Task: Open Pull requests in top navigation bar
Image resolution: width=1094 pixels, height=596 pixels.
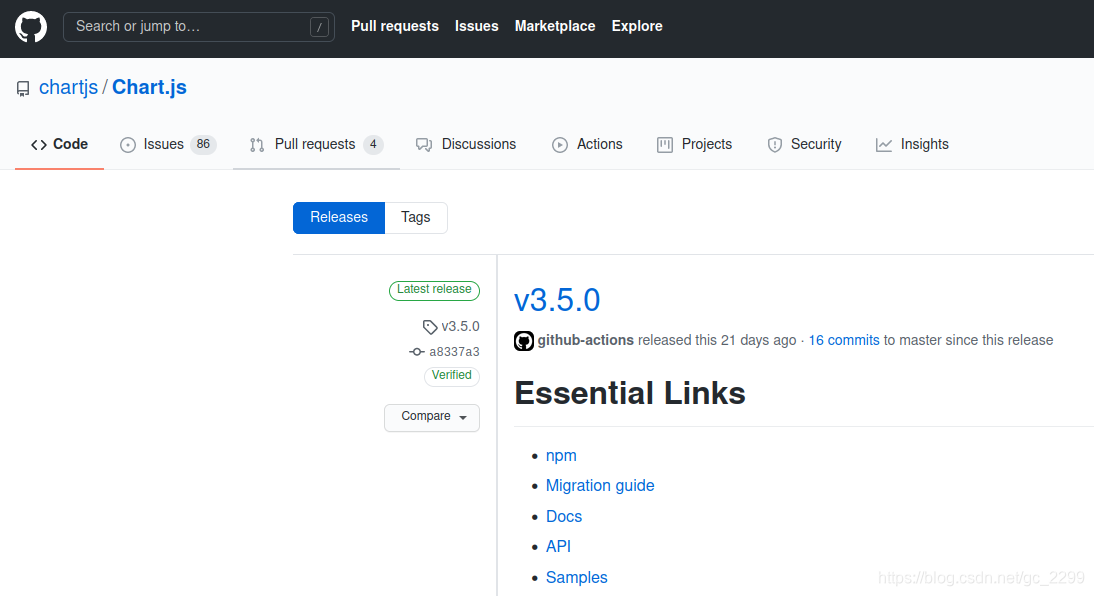Action: (395, 27)
